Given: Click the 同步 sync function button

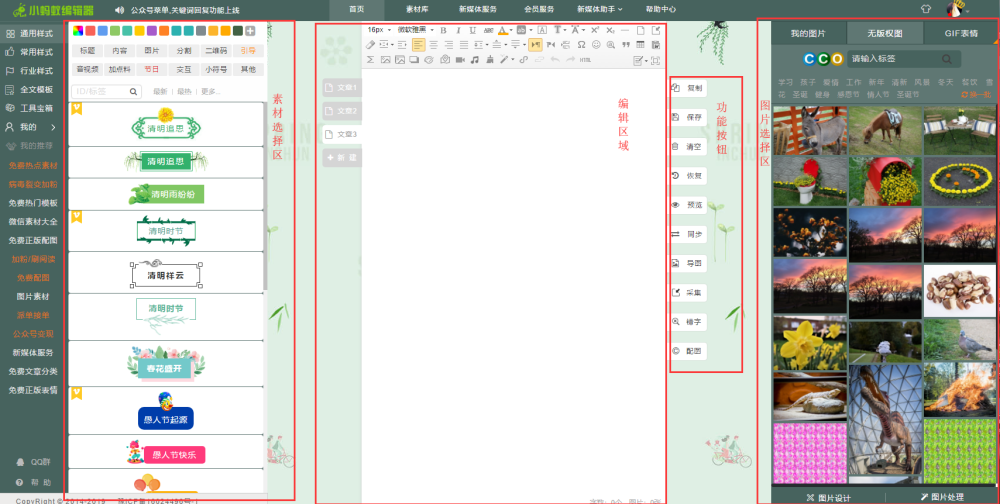Looking at the screenshot, I should coord(689,235).
